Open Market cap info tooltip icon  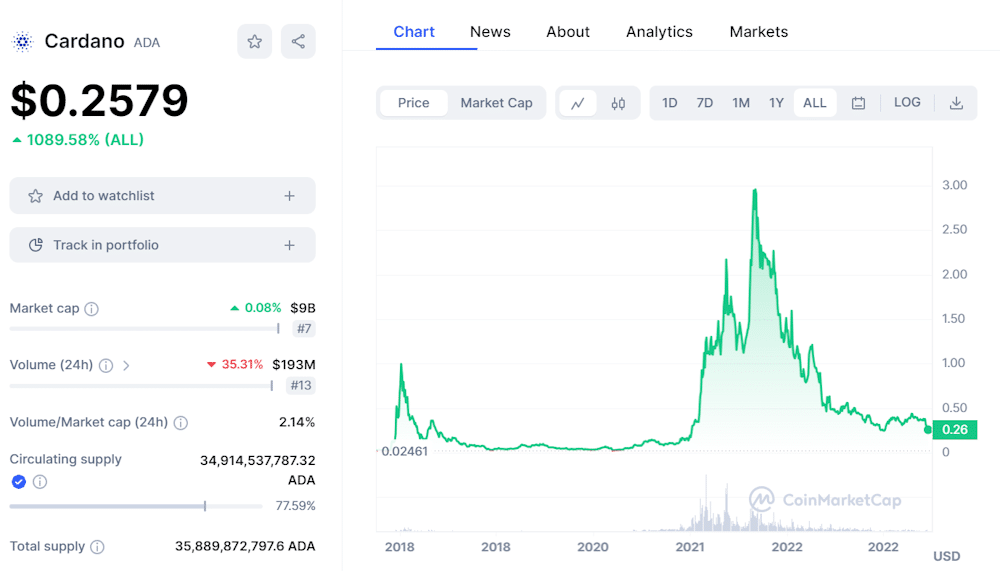click(92, 309)
